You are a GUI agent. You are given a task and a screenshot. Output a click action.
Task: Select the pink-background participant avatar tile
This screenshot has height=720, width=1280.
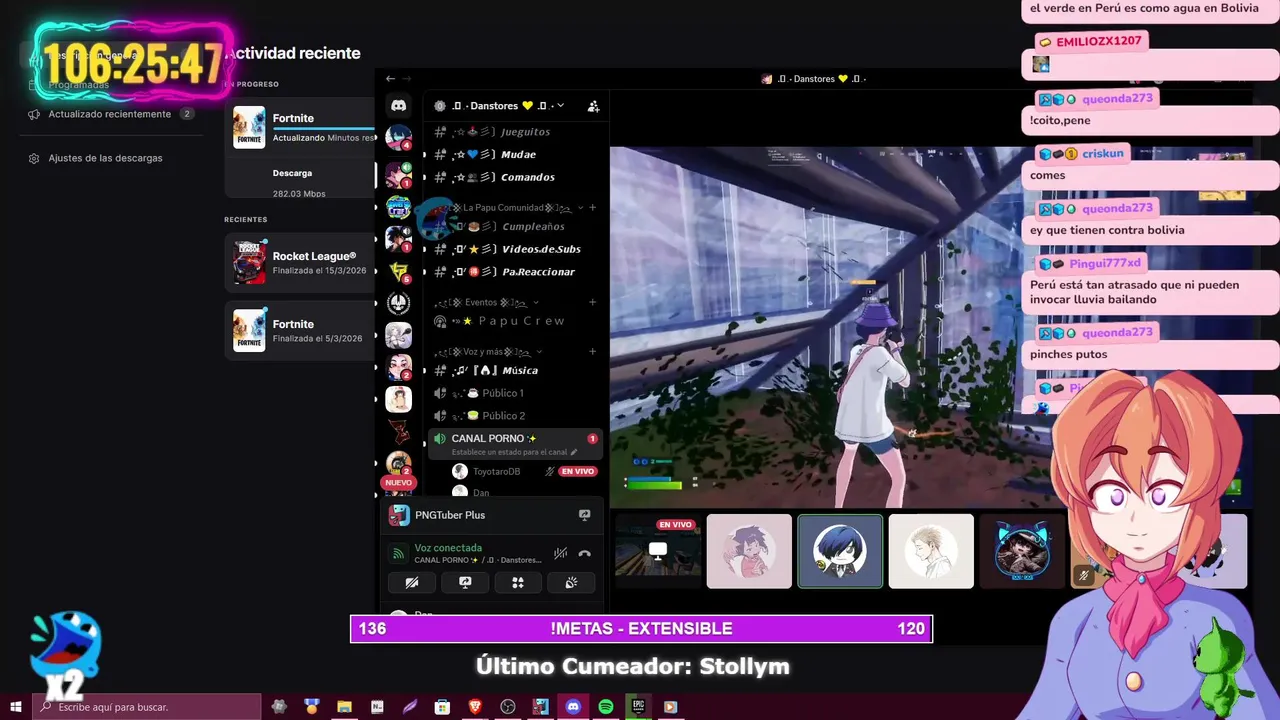point(749,551)
